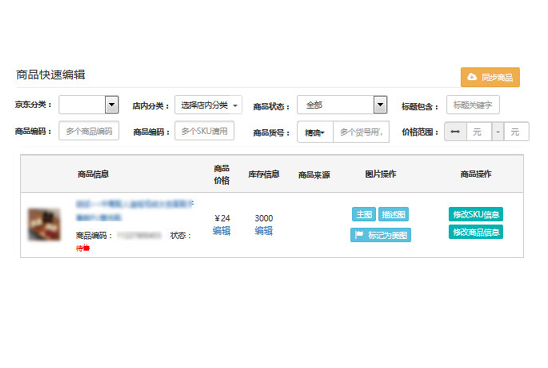Click the cloud icon on 同步商品 button
The image size is (548, 368).
coord(472,77)
